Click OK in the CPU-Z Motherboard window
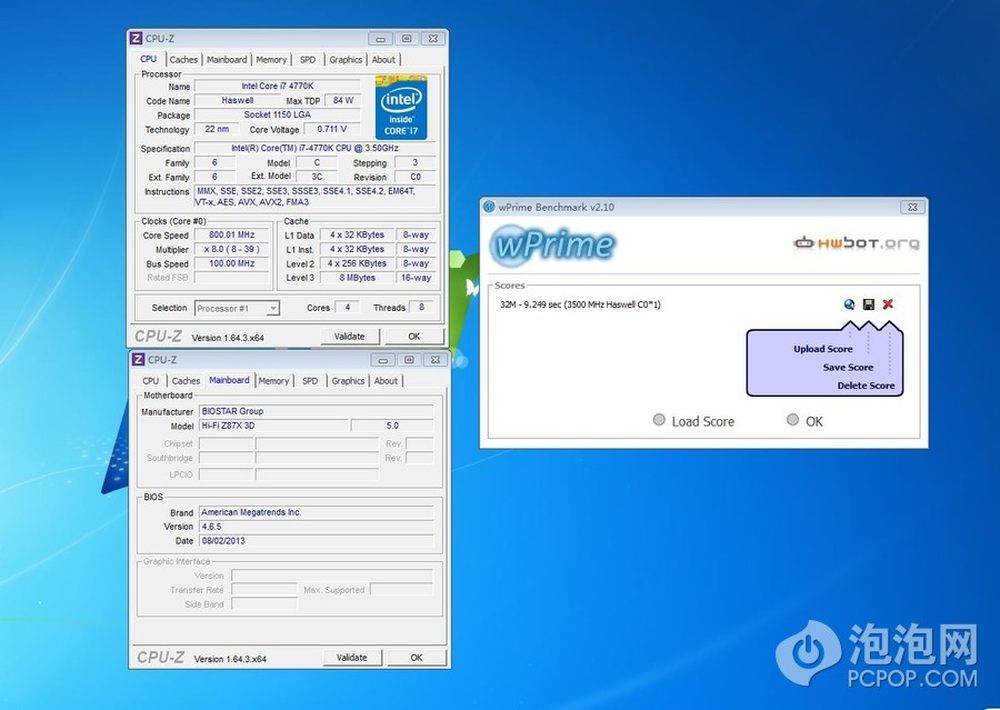The image size is (1000, 710). (x=416, y=657)
